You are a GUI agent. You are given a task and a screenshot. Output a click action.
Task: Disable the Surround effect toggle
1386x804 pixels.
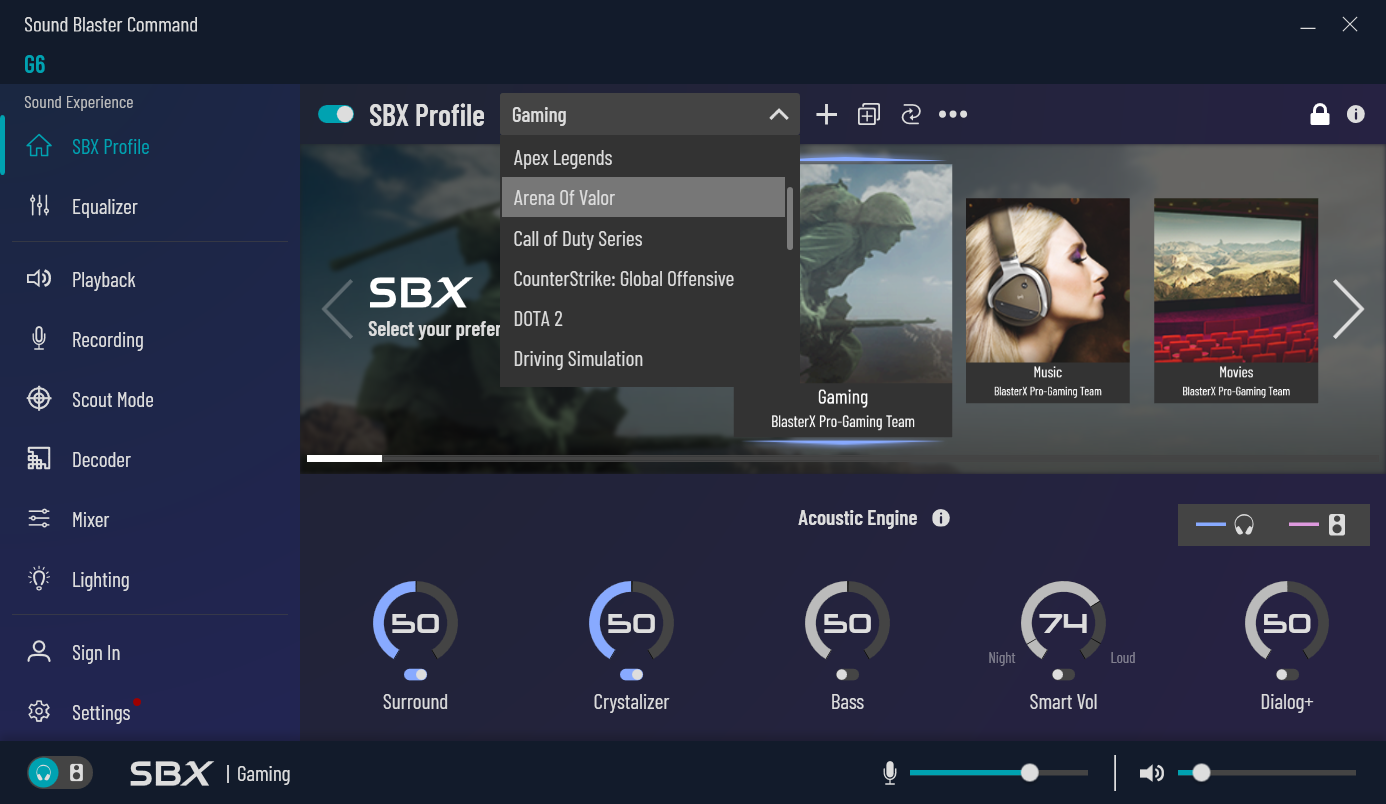pyautogui.click(x=415, y=675)
